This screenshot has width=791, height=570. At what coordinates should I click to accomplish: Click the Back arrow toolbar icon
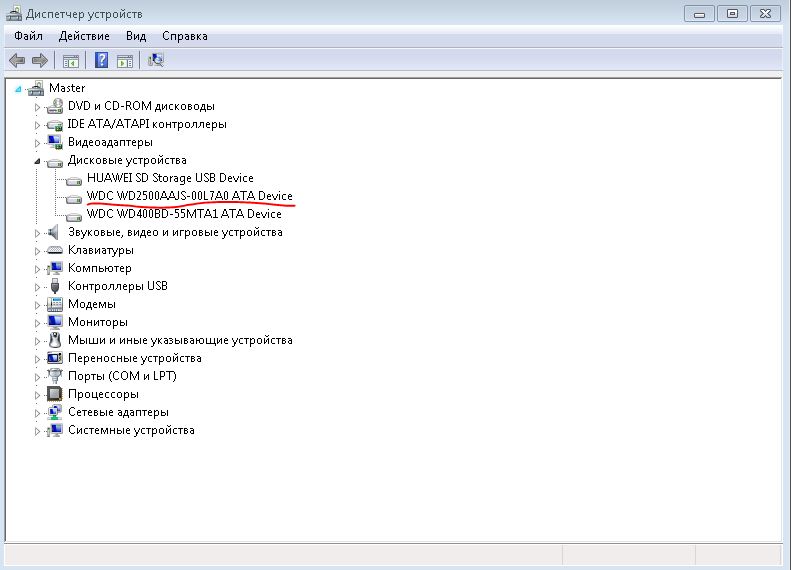click(17, 61)
